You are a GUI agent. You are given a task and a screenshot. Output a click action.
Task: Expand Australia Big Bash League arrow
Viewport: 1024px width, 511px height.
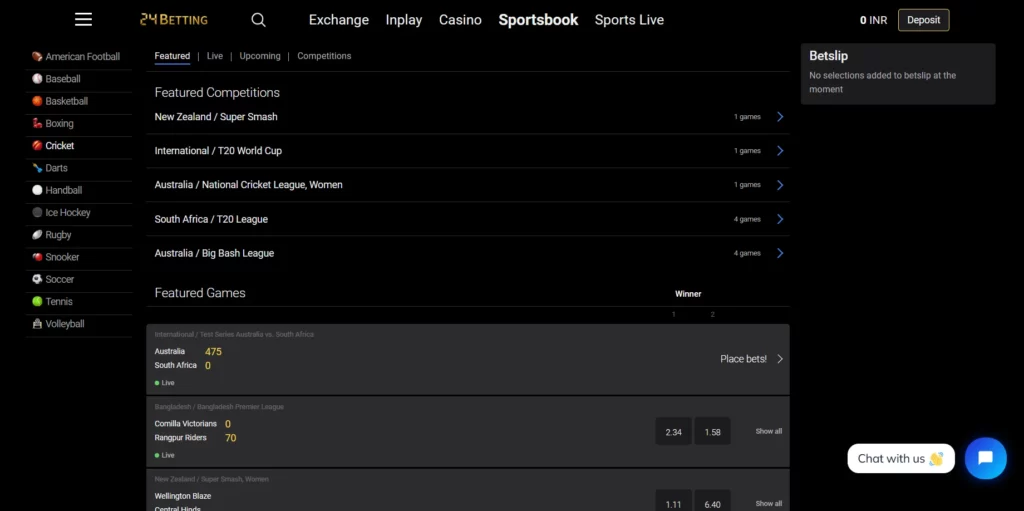click(780, 253)
